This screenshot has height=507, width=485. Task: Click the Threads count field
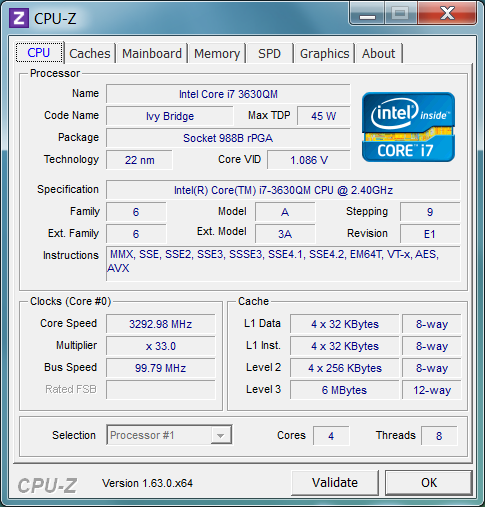pos(439,436)
